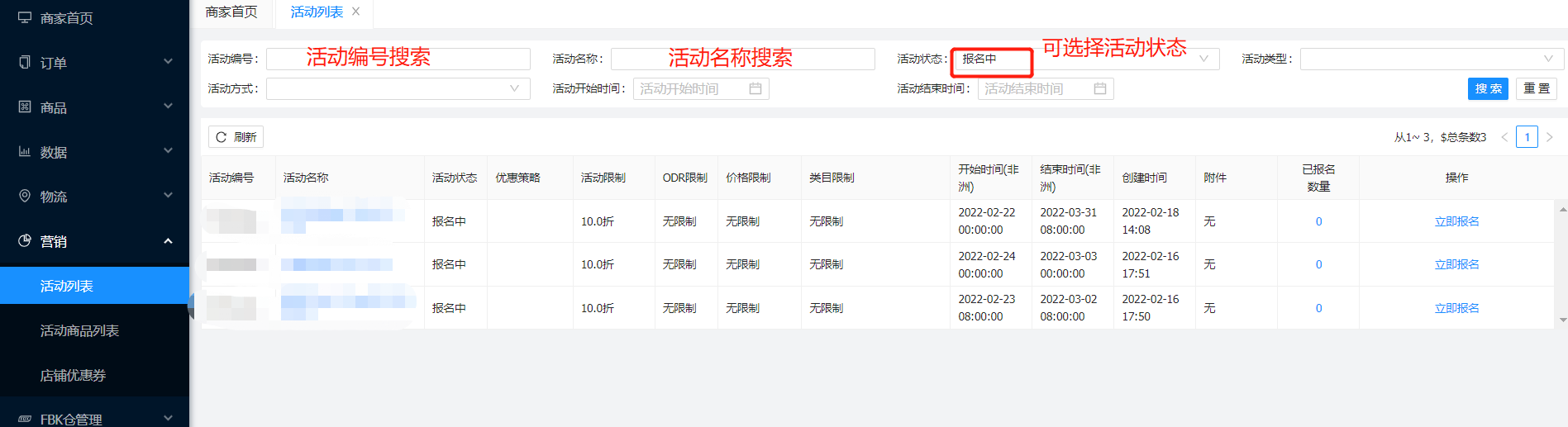The height and width of the screenshot is (427, 1568).
Task: Click 已报名数量 0 in 2022-02-24 row
Action: [x=1318, y=264]
